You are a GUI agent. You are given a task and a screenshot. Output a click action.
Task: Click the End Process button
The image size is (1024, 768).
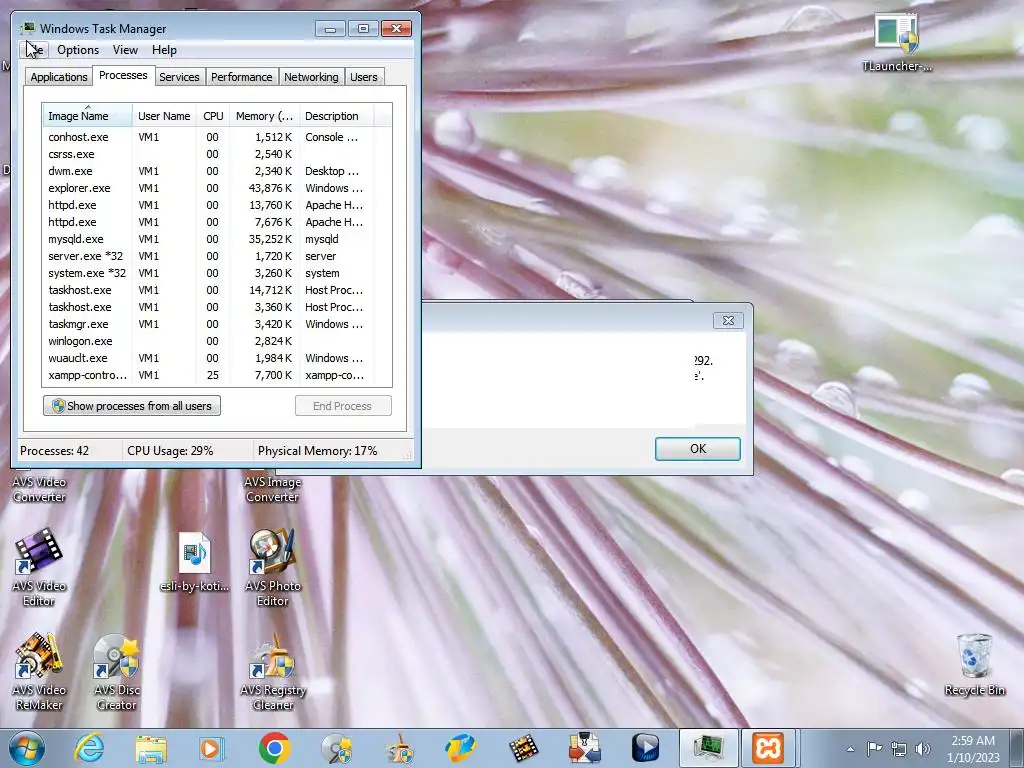(342, 406)
